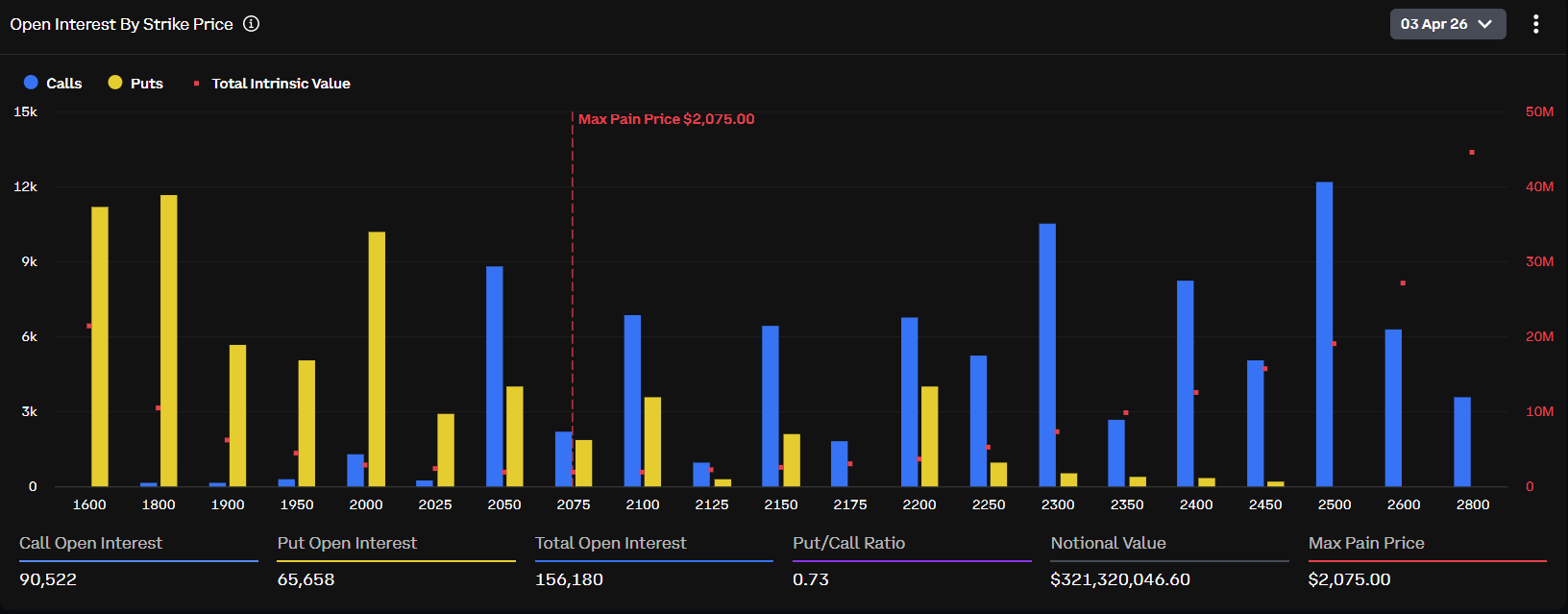Toggle the Calls series in the legend
The height and width of the screenshot is (614, 1568).
pyautogui.click(x=63, y=84)
